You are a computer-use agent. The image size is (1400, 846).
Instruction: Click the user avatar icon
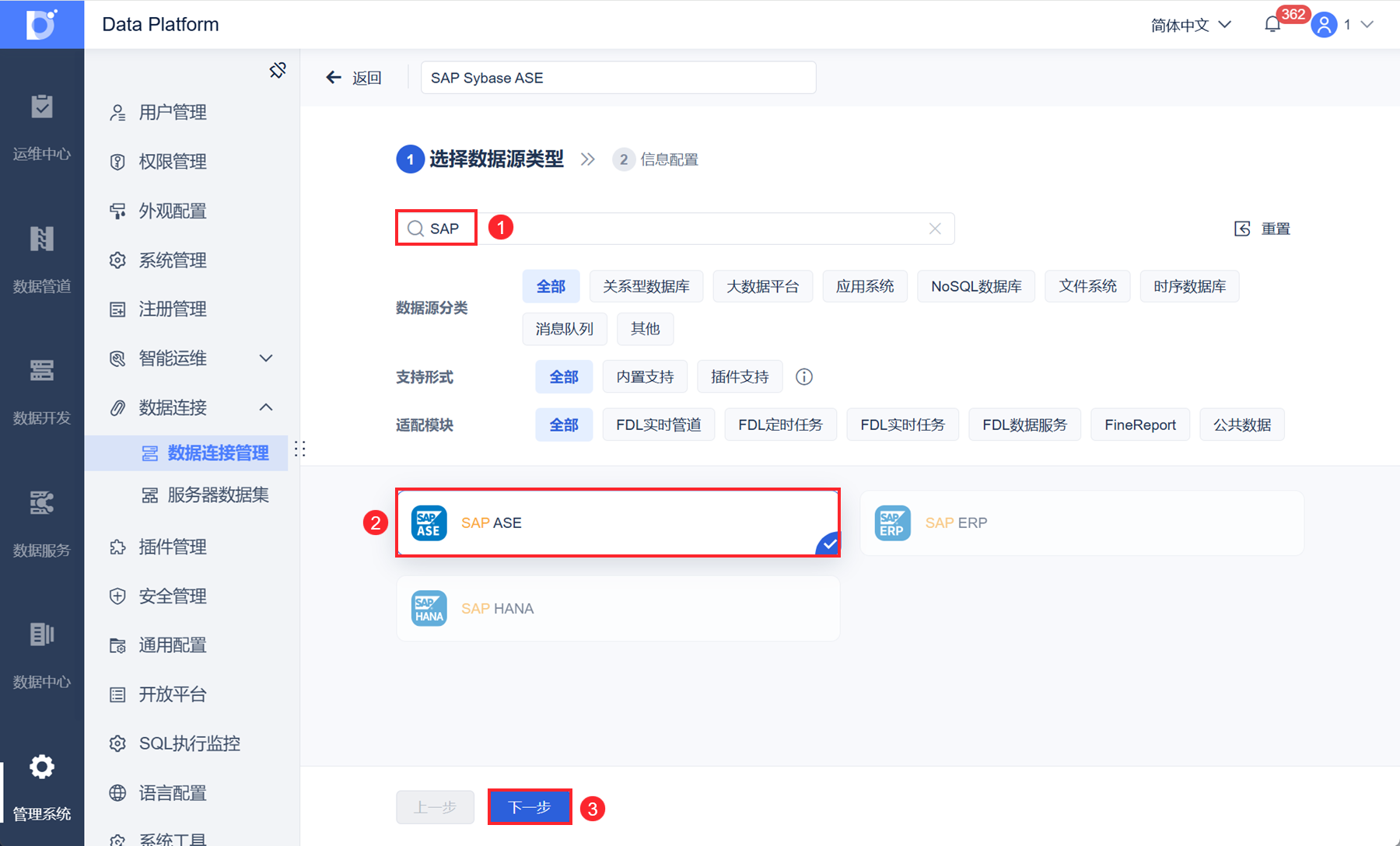[x=1324, y=25]
